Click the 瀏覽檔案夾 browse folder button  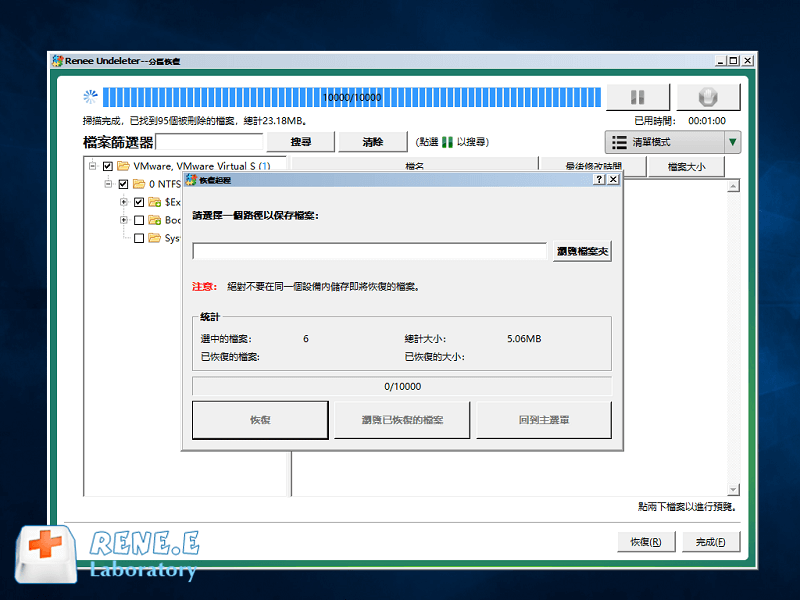pyautogui.click(x=582, y=251)
